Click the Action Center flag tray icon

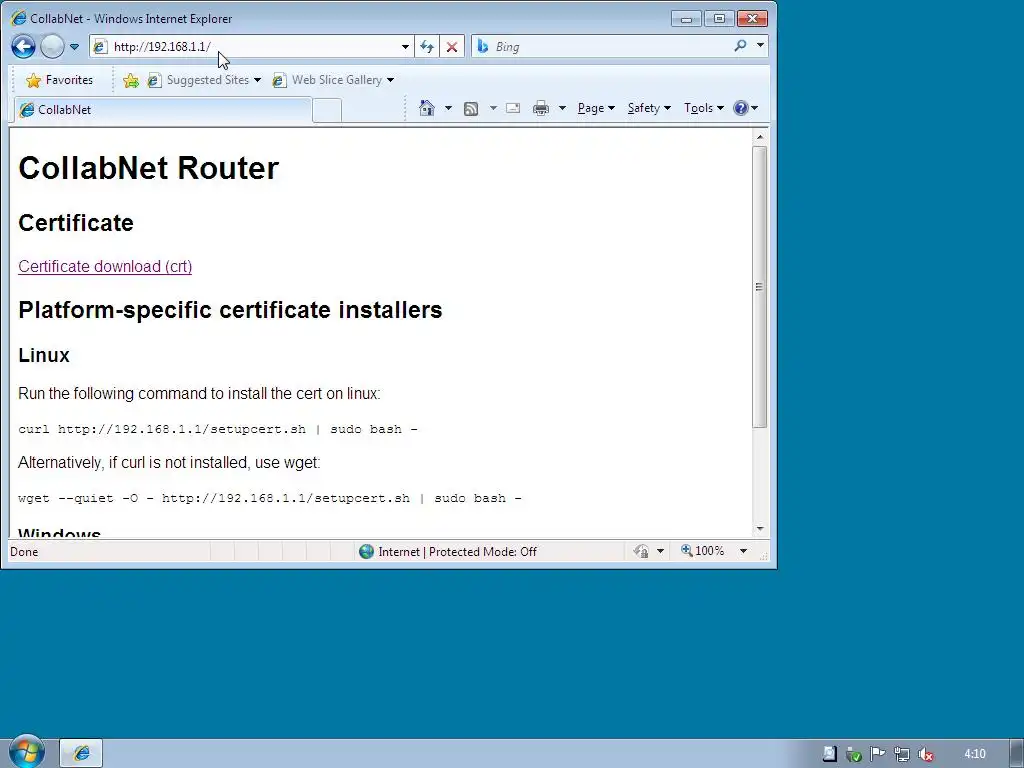[877, 754]
